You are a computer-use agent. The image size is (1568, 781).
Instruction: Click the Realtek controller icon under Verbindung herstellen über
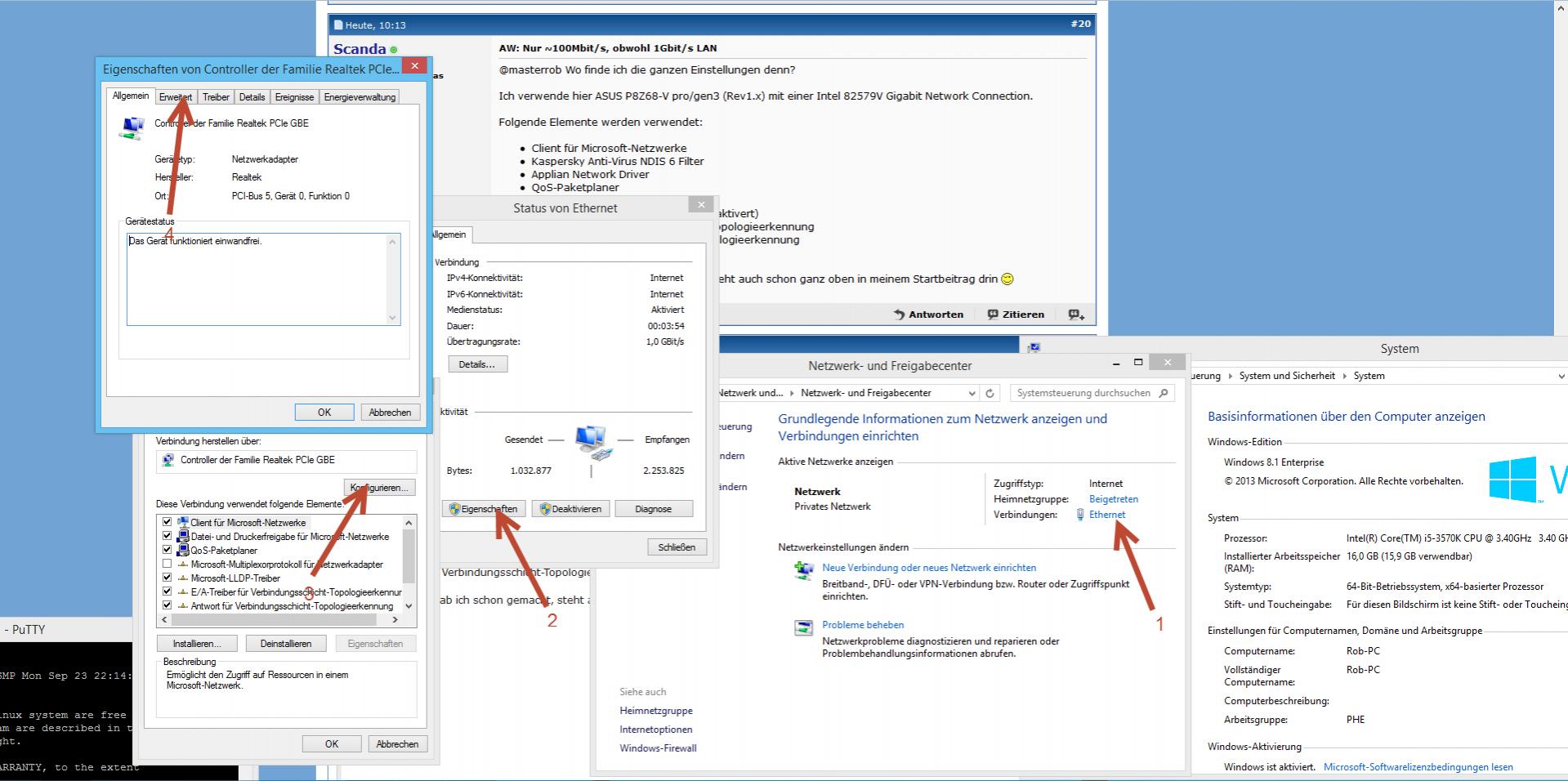[x=168, y=460]
